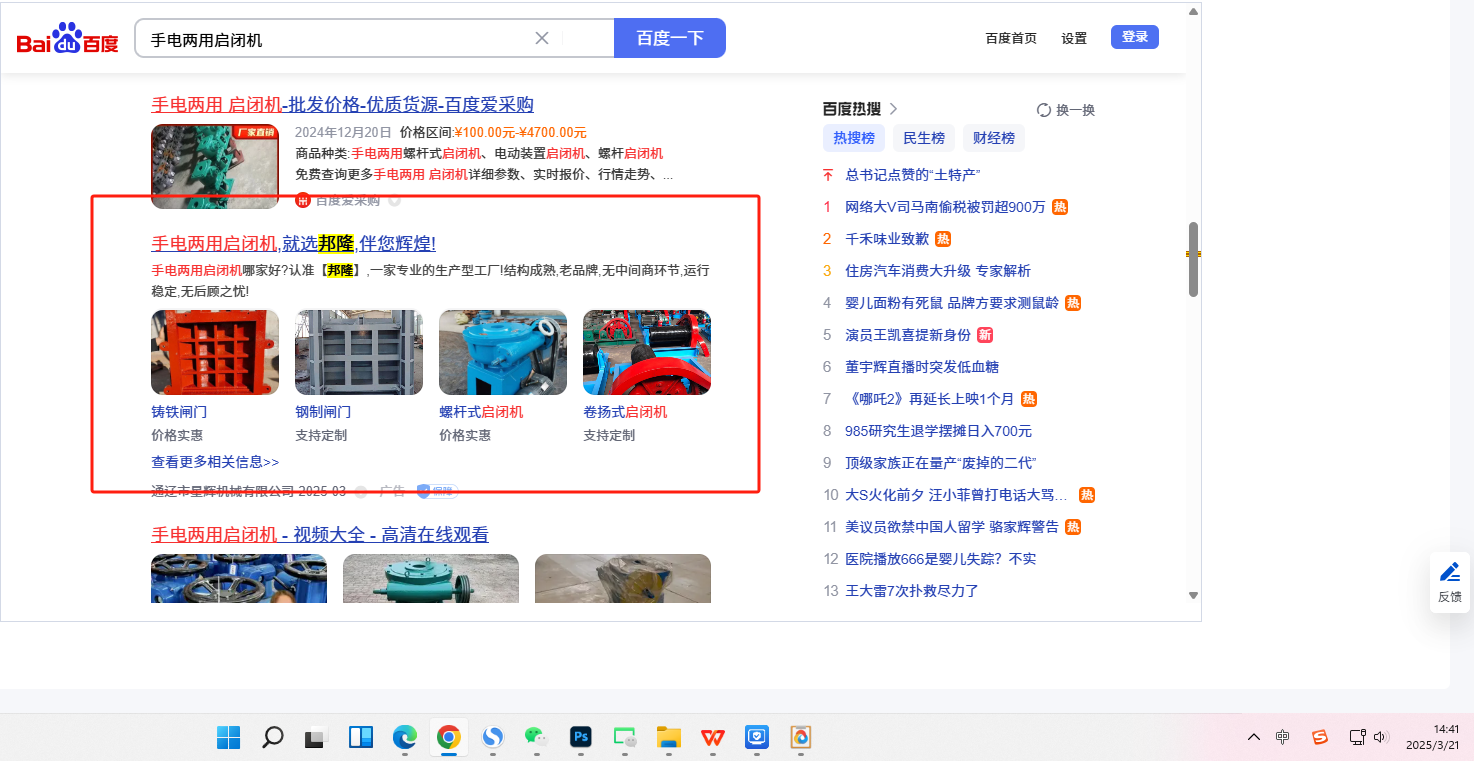
Task: Click the 百度一下 search button
Action: tap(670, 38)
